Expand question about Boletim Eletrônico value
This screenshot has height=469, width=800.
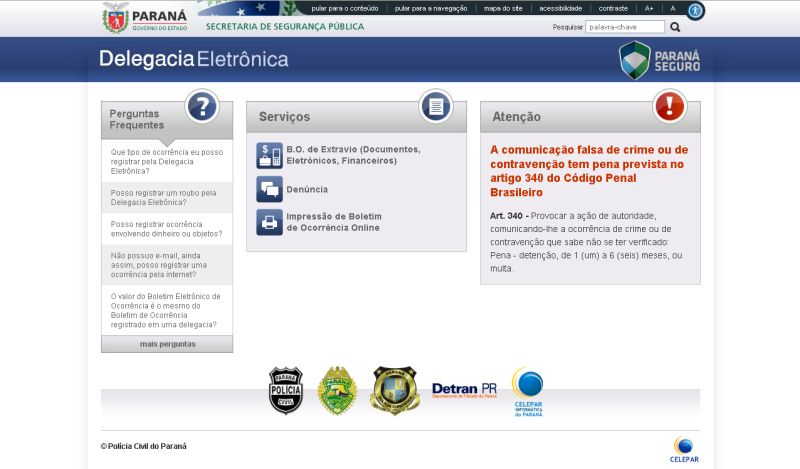pyautogui.click(x=166, y=310)
